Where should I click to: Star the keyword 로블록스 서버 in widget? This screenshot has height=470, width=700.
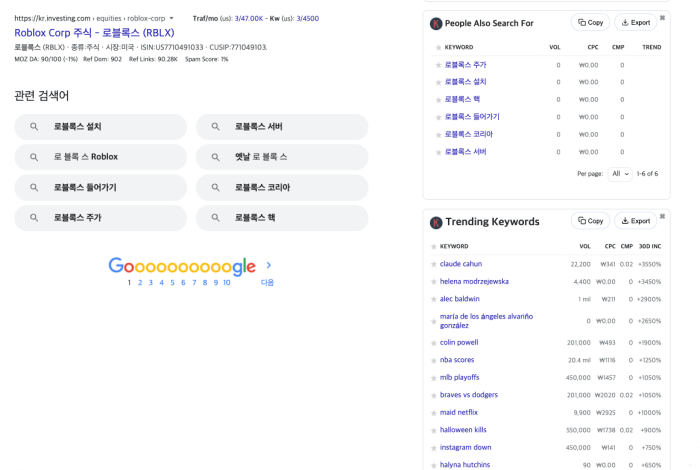tap(438, 152)
